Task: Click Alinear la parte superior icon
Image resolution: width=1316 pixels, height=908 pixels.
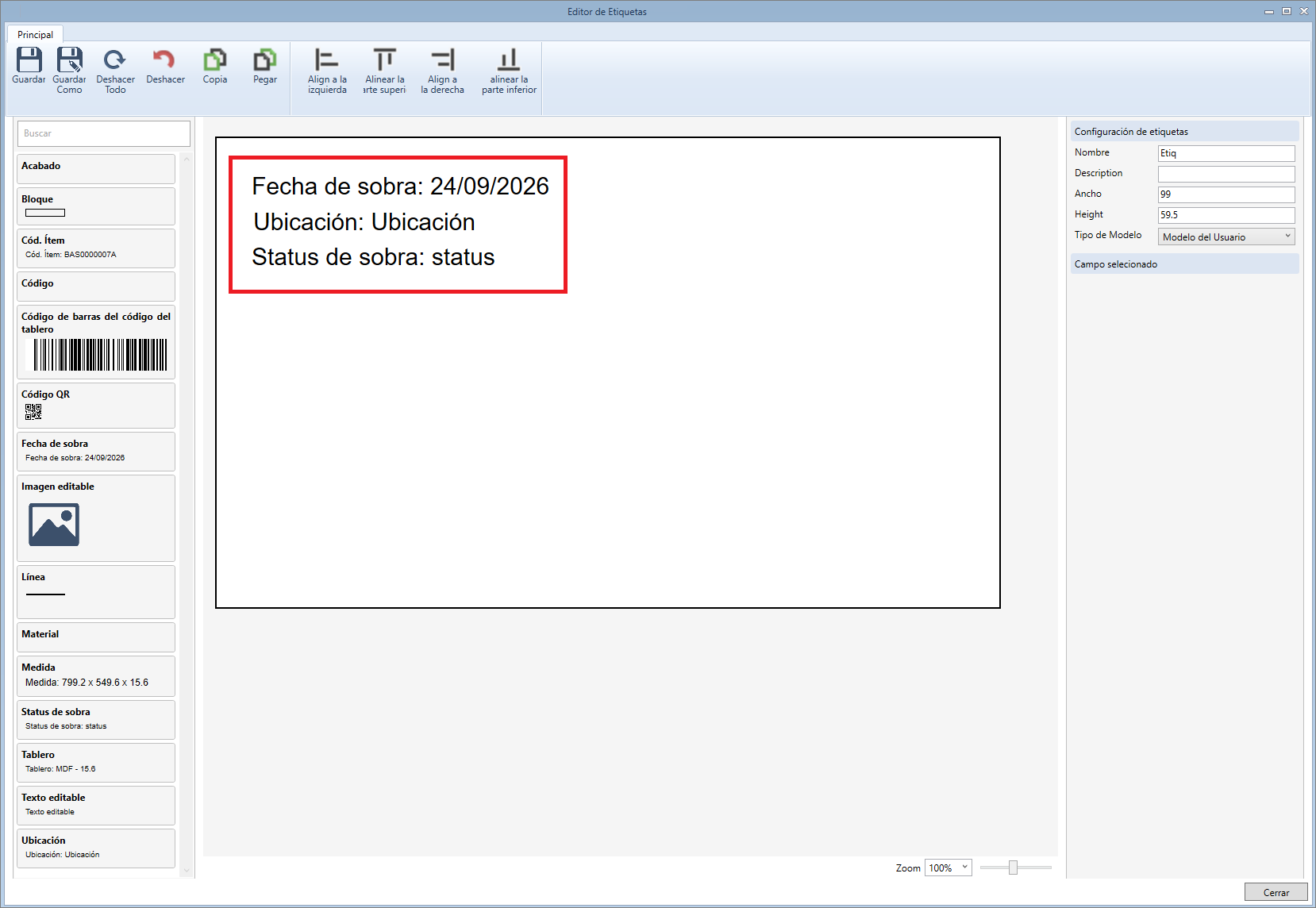Action: pos(385,60)
